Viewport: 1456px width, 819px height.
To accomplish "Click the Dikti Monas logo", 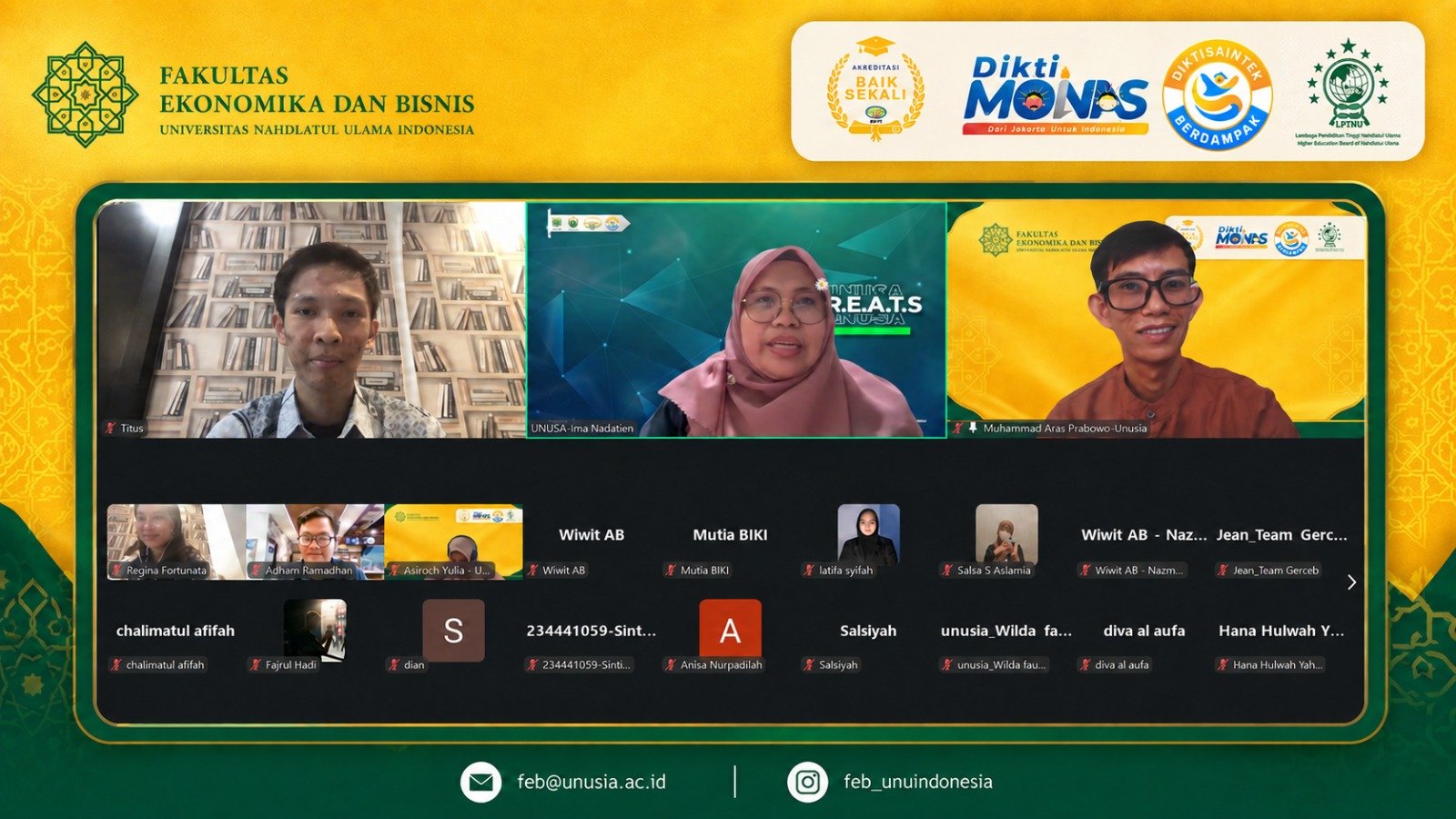I will pos(1057,95).
